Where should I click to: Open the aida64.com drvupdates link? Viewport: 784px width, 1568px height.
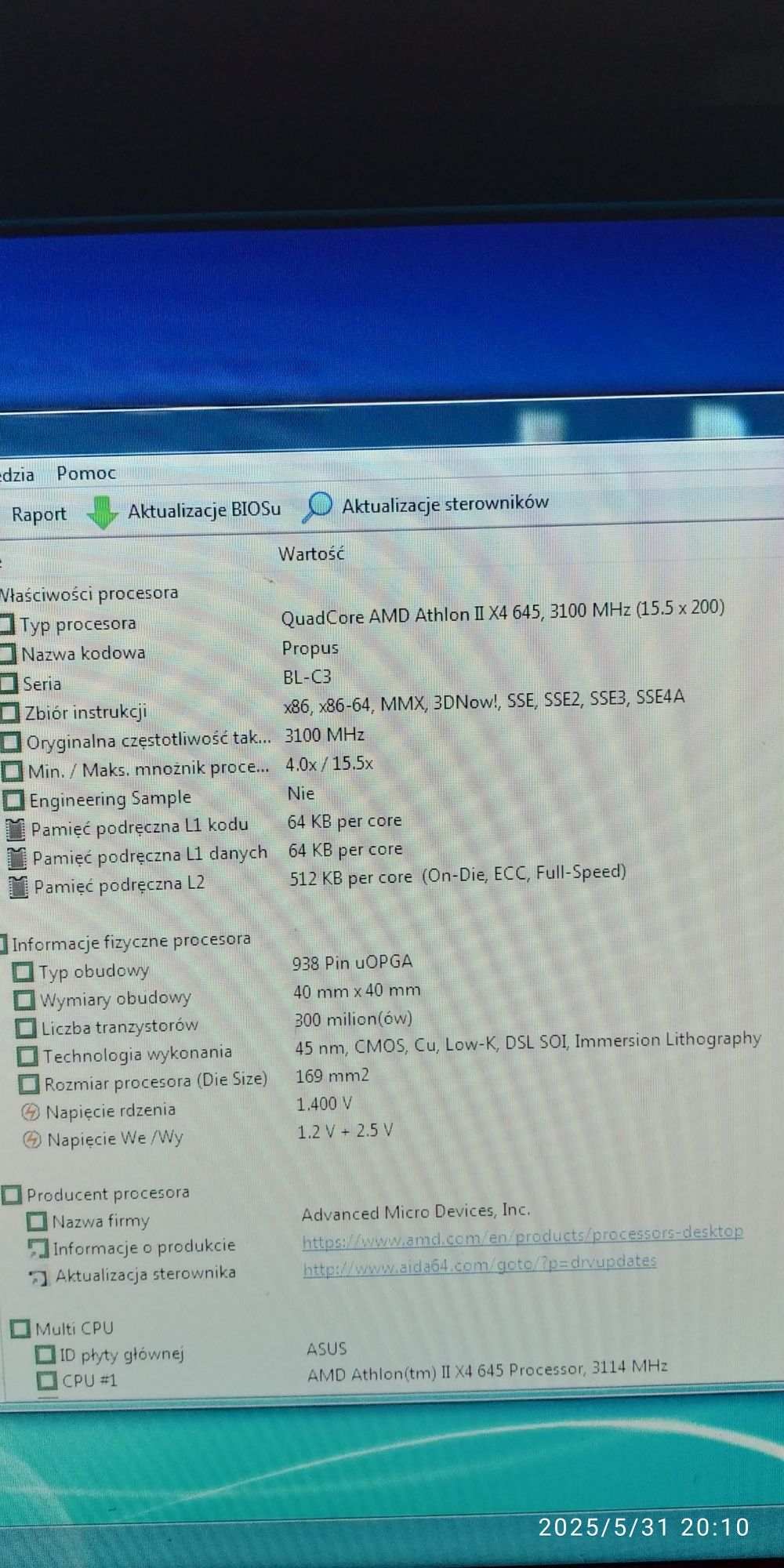480,1265
